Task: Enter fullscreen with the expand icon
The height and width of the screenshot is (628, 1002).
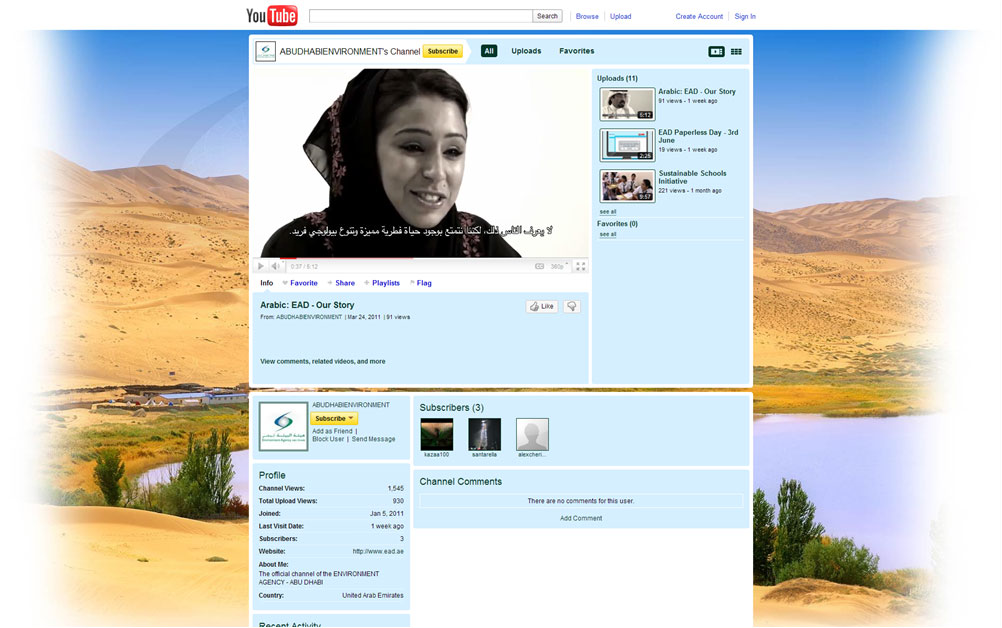Action: tap(580, 266)
